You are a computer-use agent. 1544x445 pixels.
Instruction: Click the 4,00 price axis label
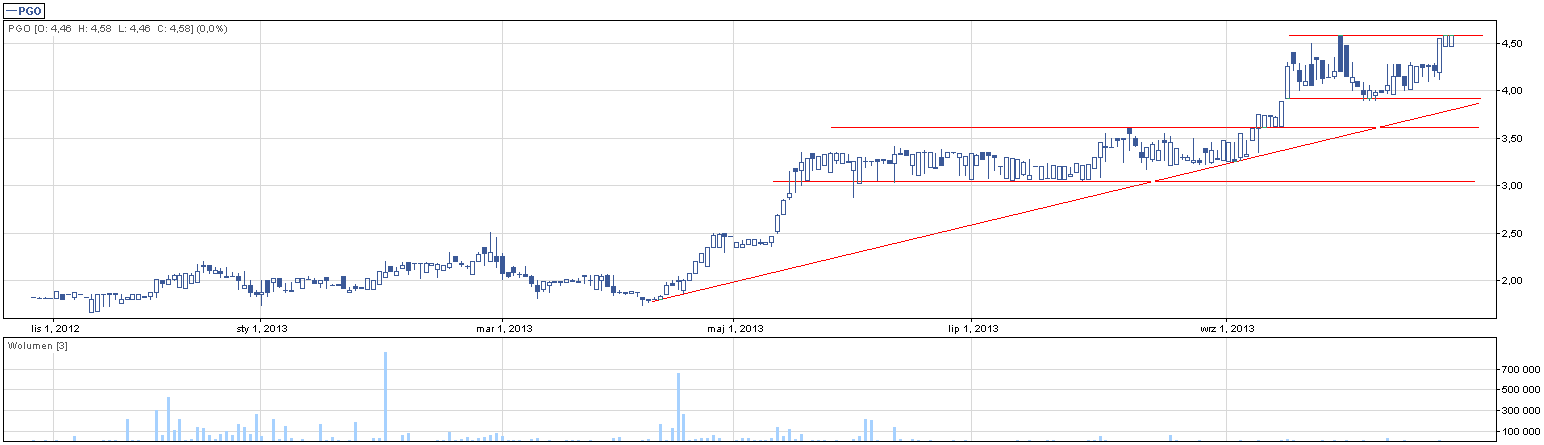tap(1510, 91)
